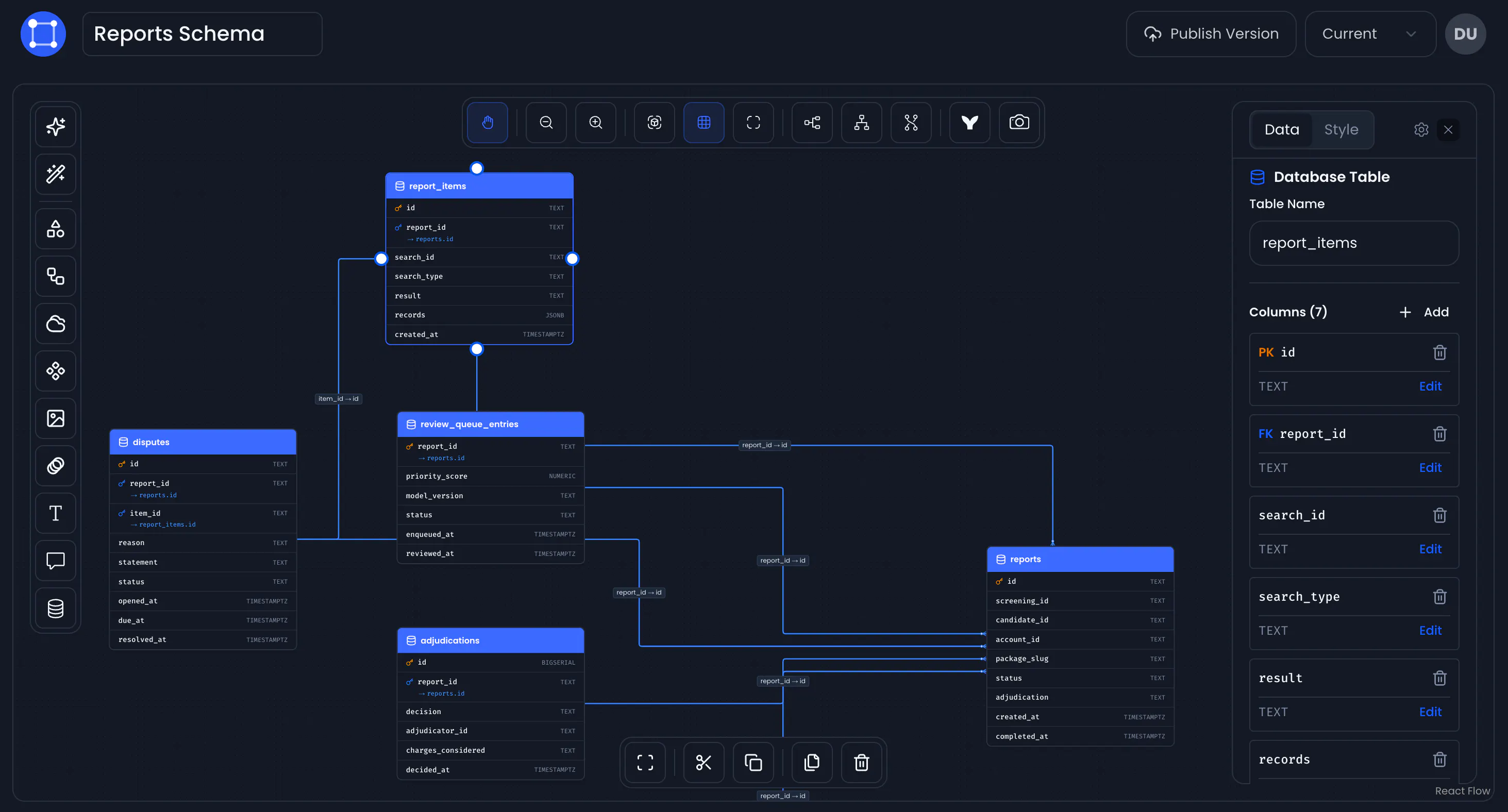Click the app logo icon
Viewport: 1508px width, 812px height.
[x=43, y=34]
